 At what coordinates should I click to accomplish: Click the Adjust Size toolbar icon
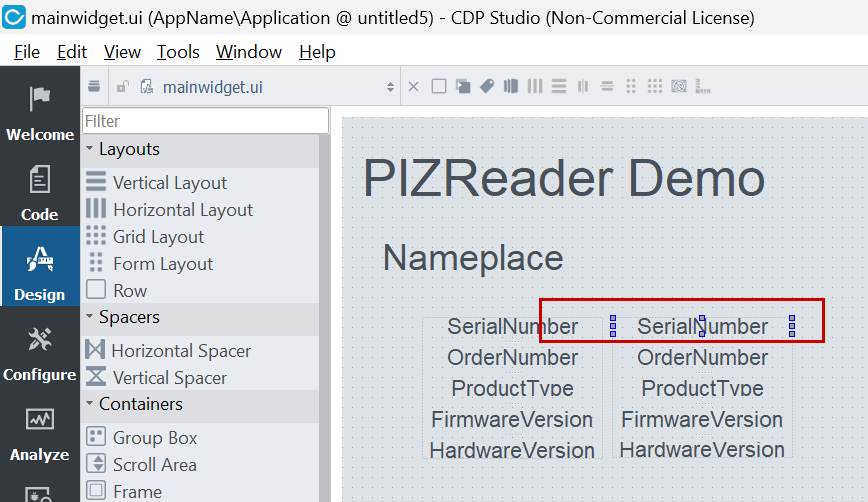(x=703, y=86)
